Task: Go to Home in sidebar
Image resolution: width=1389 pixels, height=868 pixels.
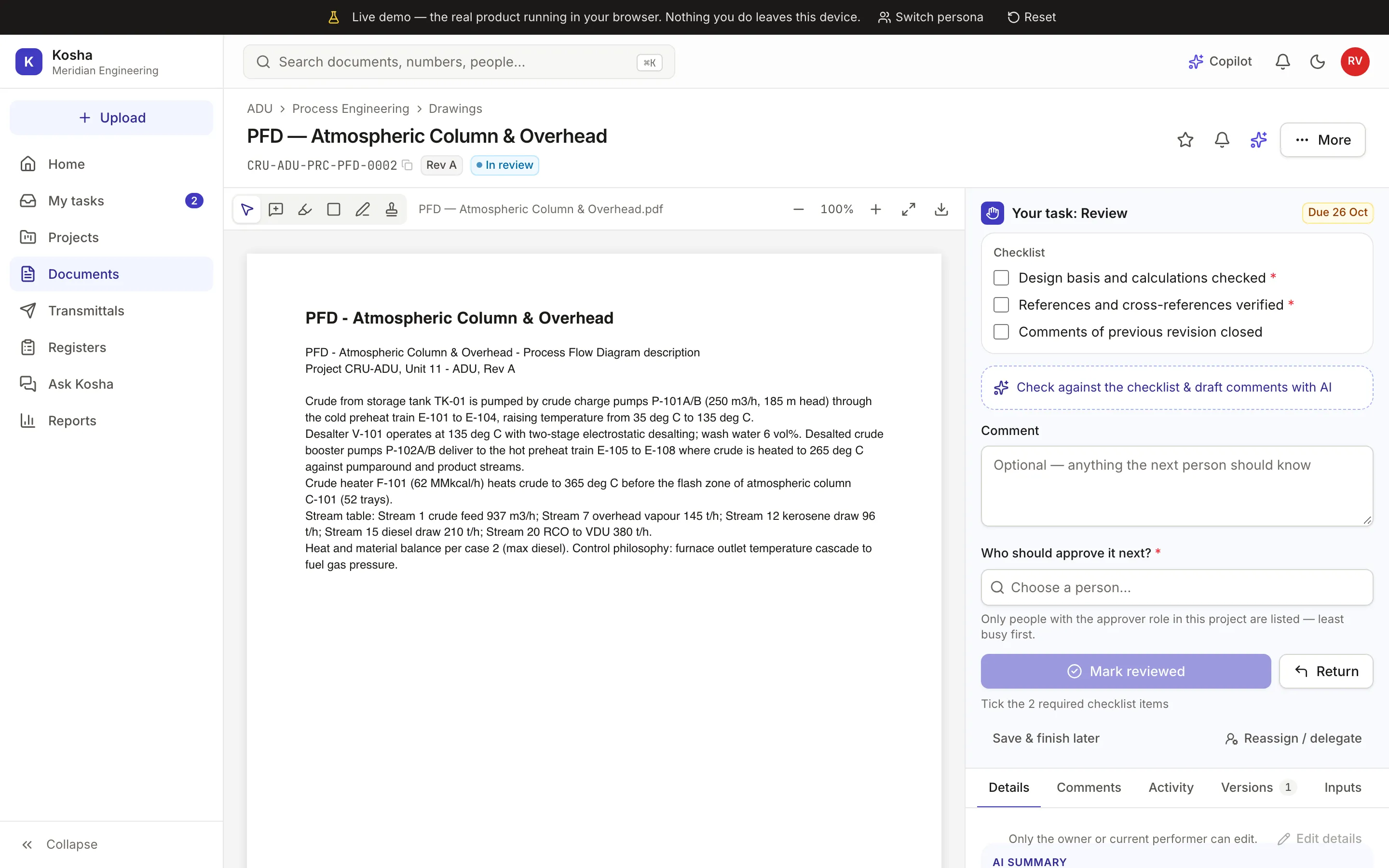Action: 111,164
